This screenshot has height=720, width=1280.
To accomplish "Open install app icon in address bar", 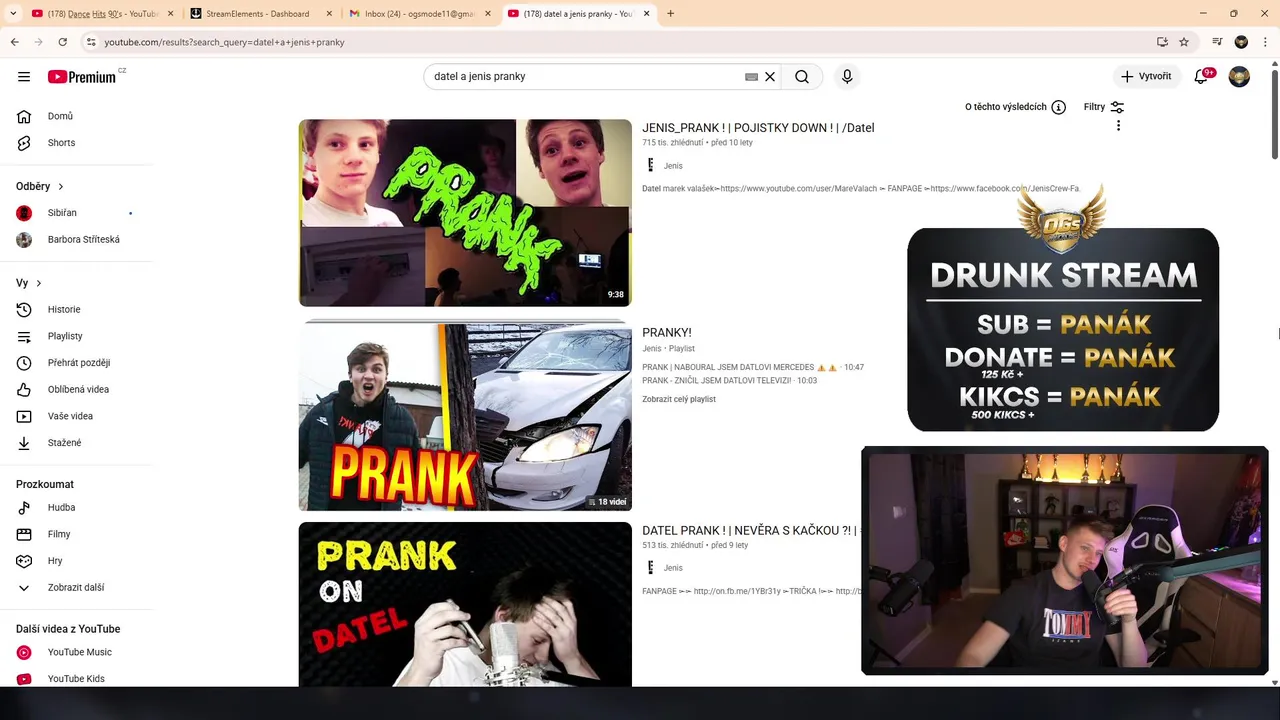I will 1162,42.
